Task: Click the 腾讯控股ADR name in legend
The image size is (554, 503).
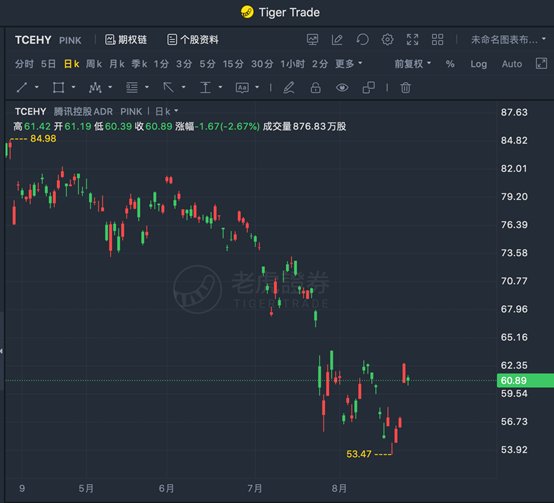Action: click(83, 112)
